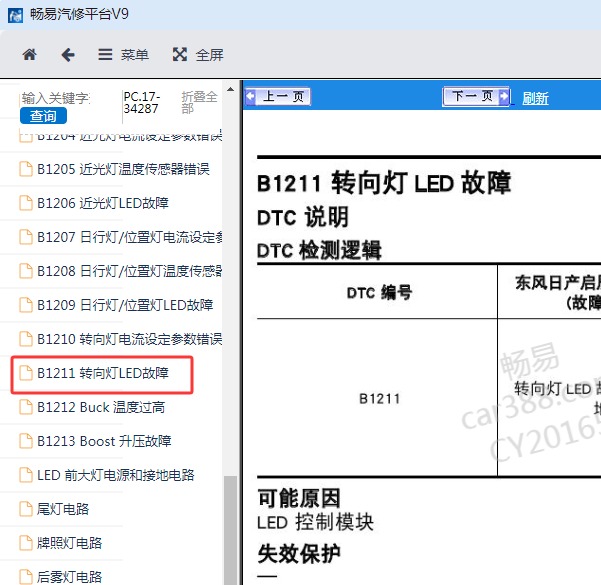Click 折叠全部 to collapse all
The image size is (601, 585).
coord(199,102)
